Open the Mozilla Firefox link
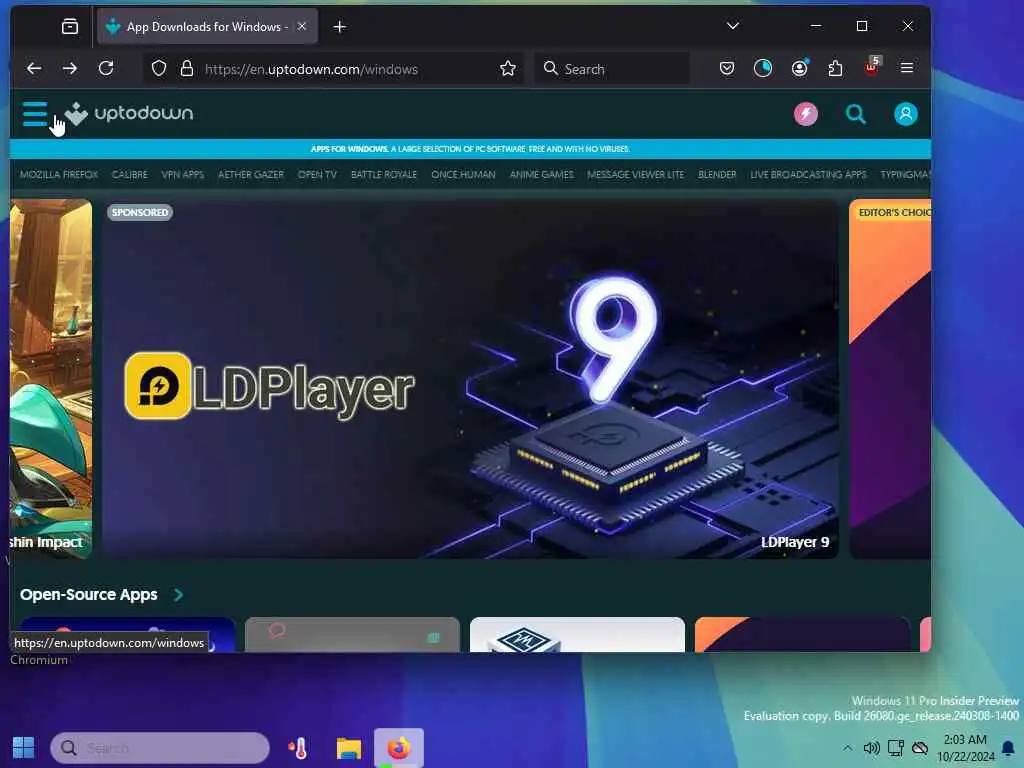1024x768 pixels. coord(59,174)
